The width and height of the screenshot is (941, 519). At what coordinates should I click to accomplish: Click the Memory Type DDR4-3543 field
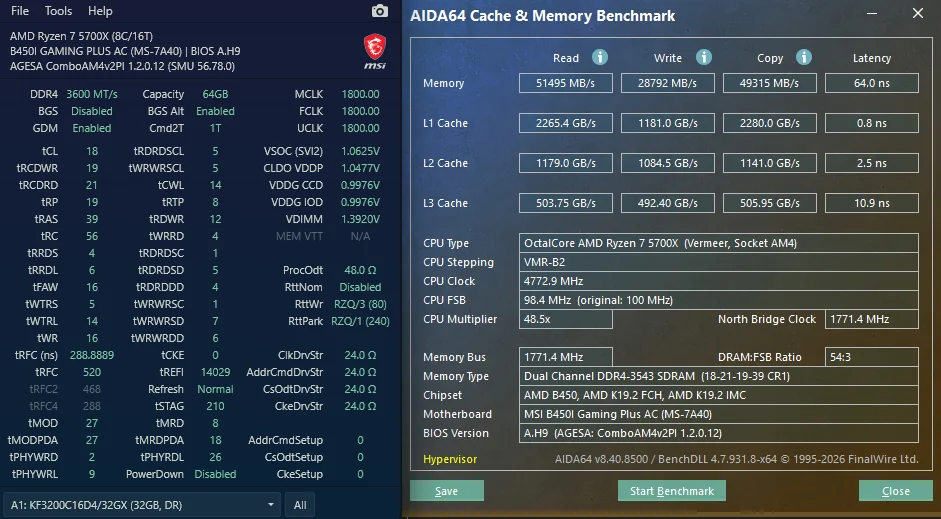click(x=718, y=376)
